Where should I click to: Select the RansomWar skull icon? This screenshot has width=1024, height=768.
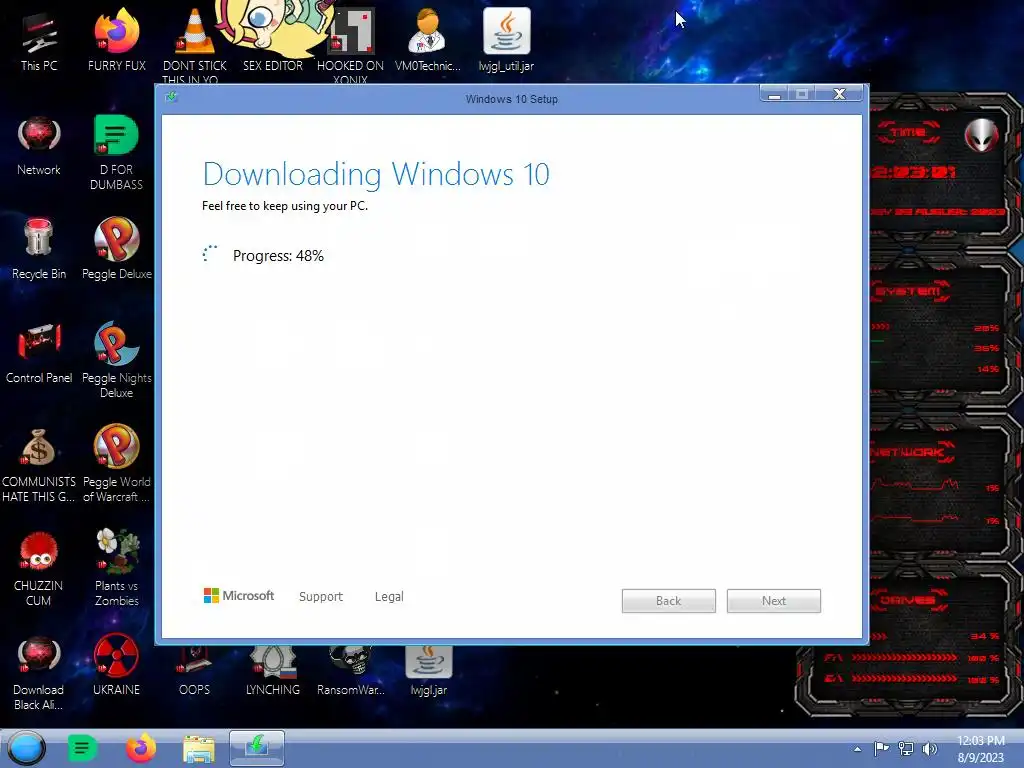point(351,671)
